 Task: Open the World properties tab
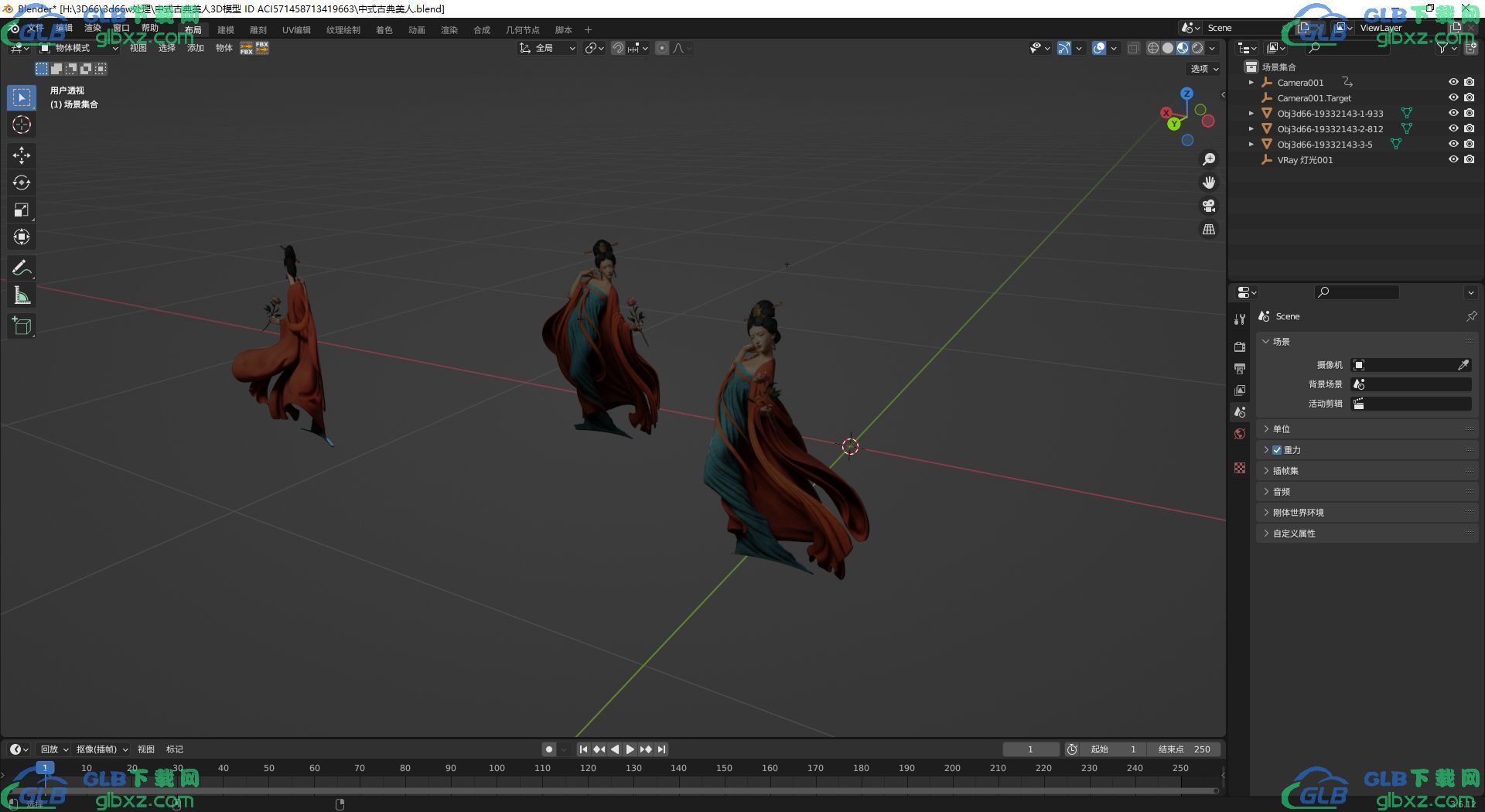pyautogui.click(x=1240, y=434)
